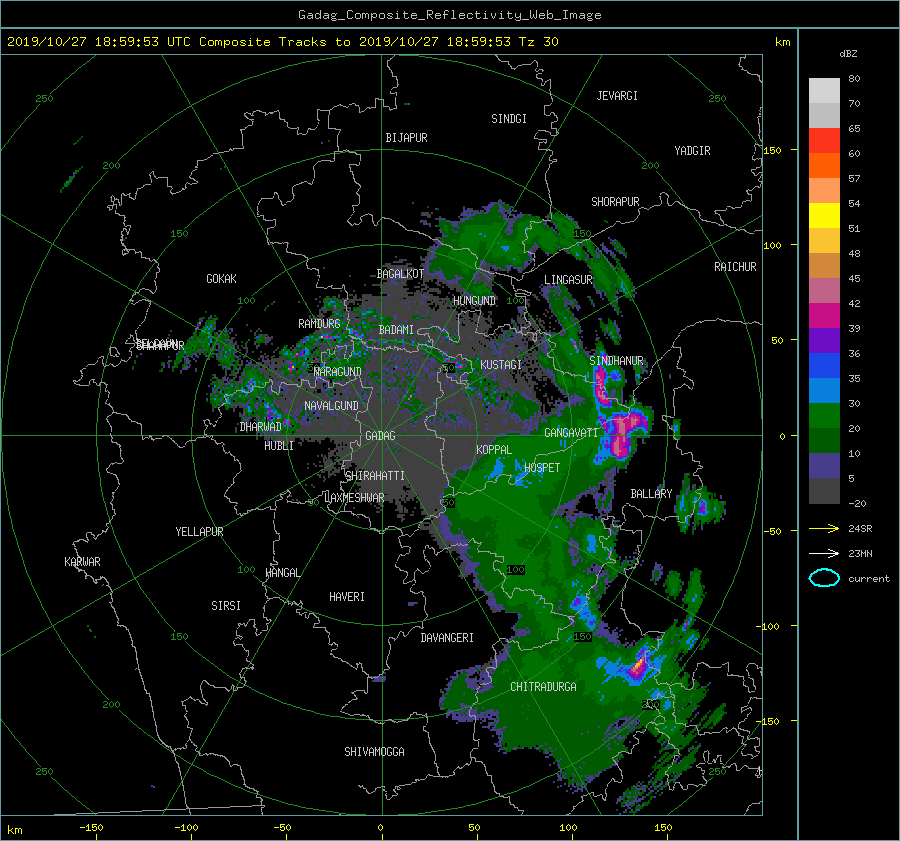Viewport: 900px width, 841px height.
Task: Click the SINDGI label on map
Action: pos(509,119)
